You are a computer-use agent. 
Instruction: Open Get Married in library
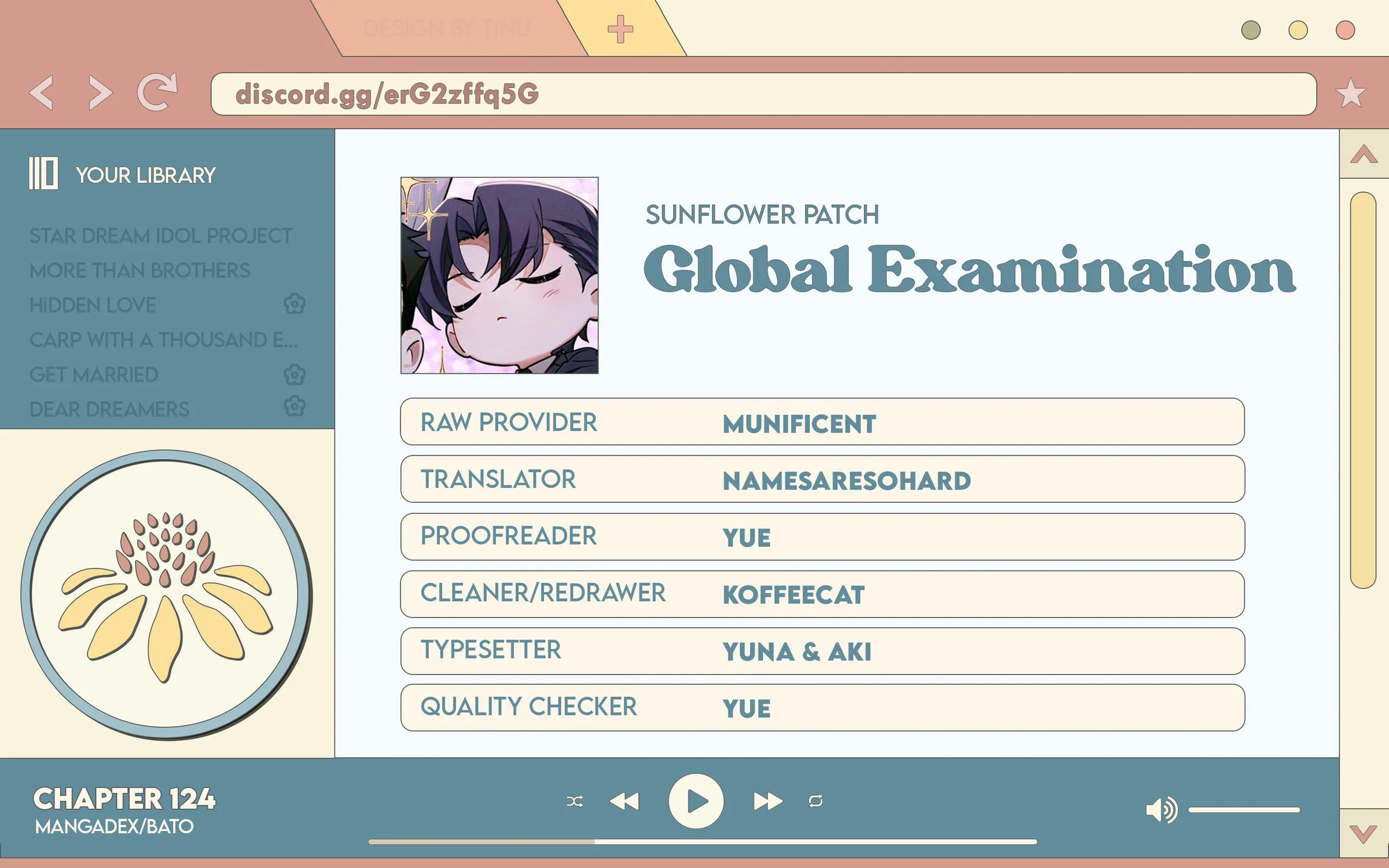pyautogui.click(x=94, y=375)
